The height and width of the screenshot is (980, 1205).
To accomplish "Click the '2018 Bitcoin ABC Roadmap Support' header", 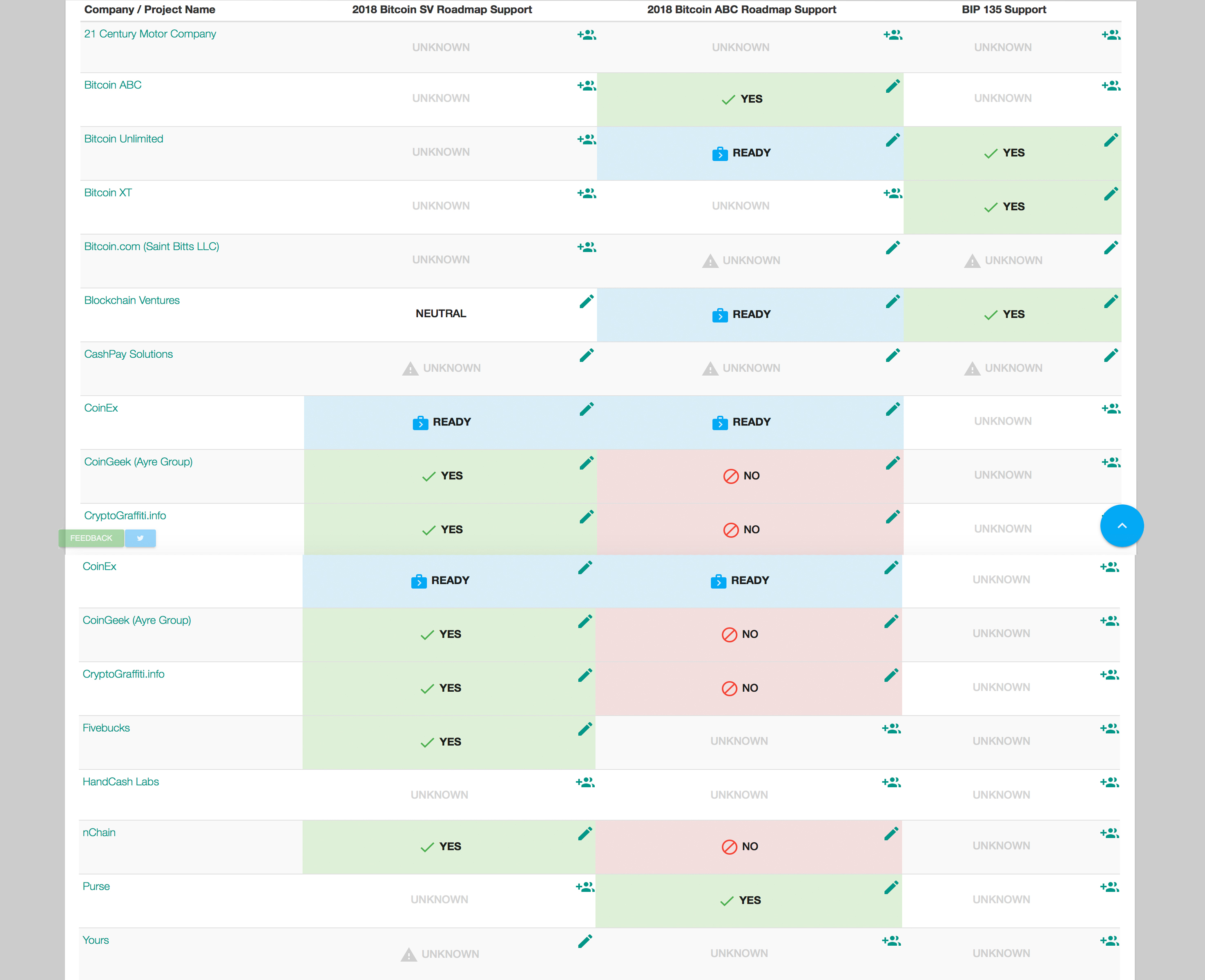I will [741, 10].
